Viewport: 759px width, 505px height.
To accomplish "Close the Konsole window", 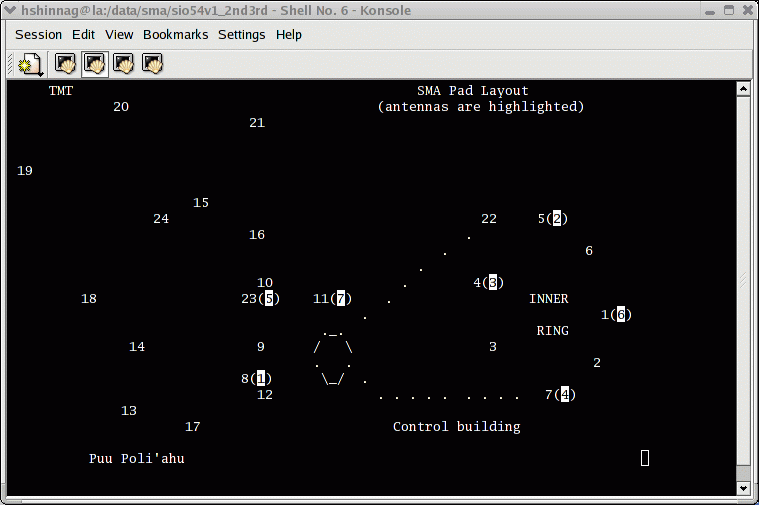I will (748, 10).
